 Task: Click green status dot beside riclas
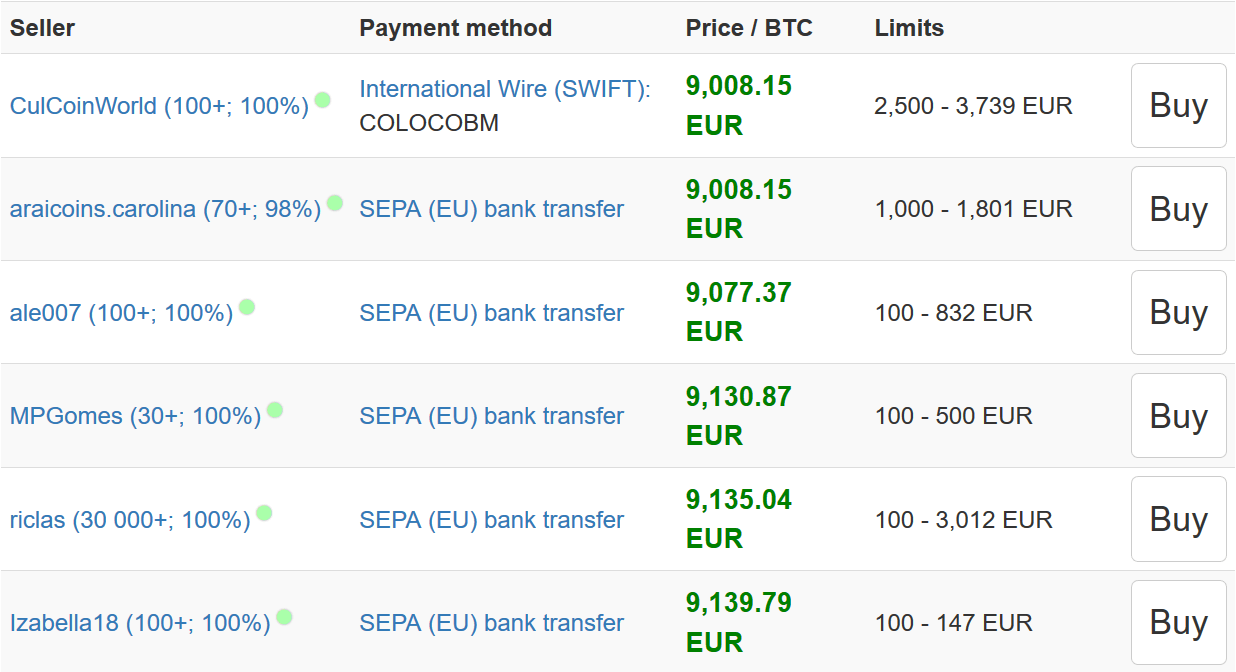(264, 513)
